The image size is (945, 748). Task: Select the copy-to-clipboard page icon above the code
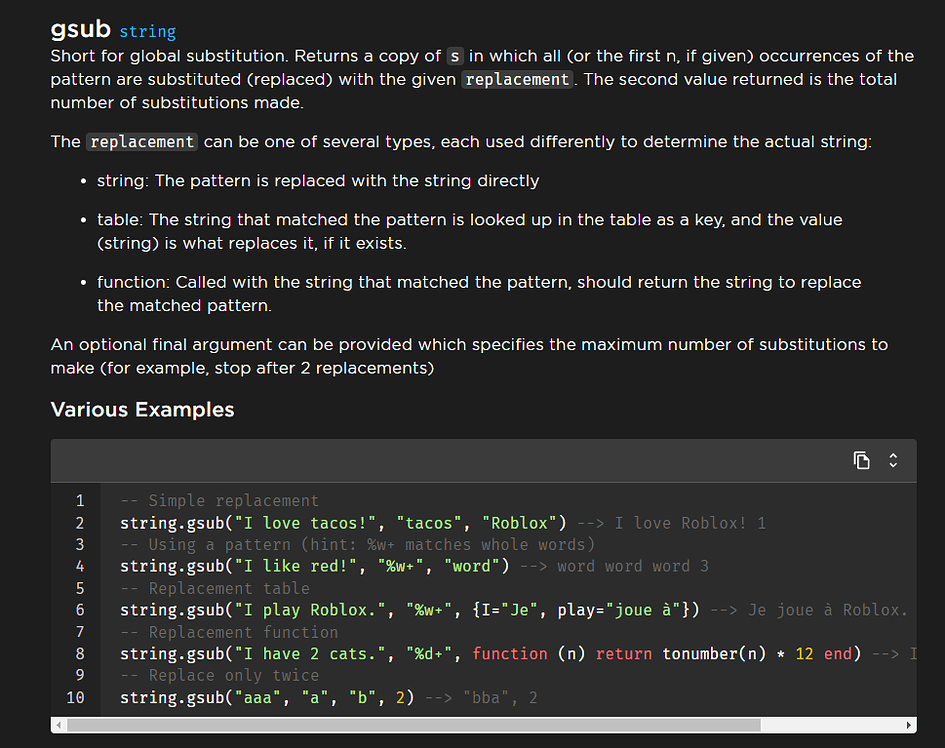(861, 460)
